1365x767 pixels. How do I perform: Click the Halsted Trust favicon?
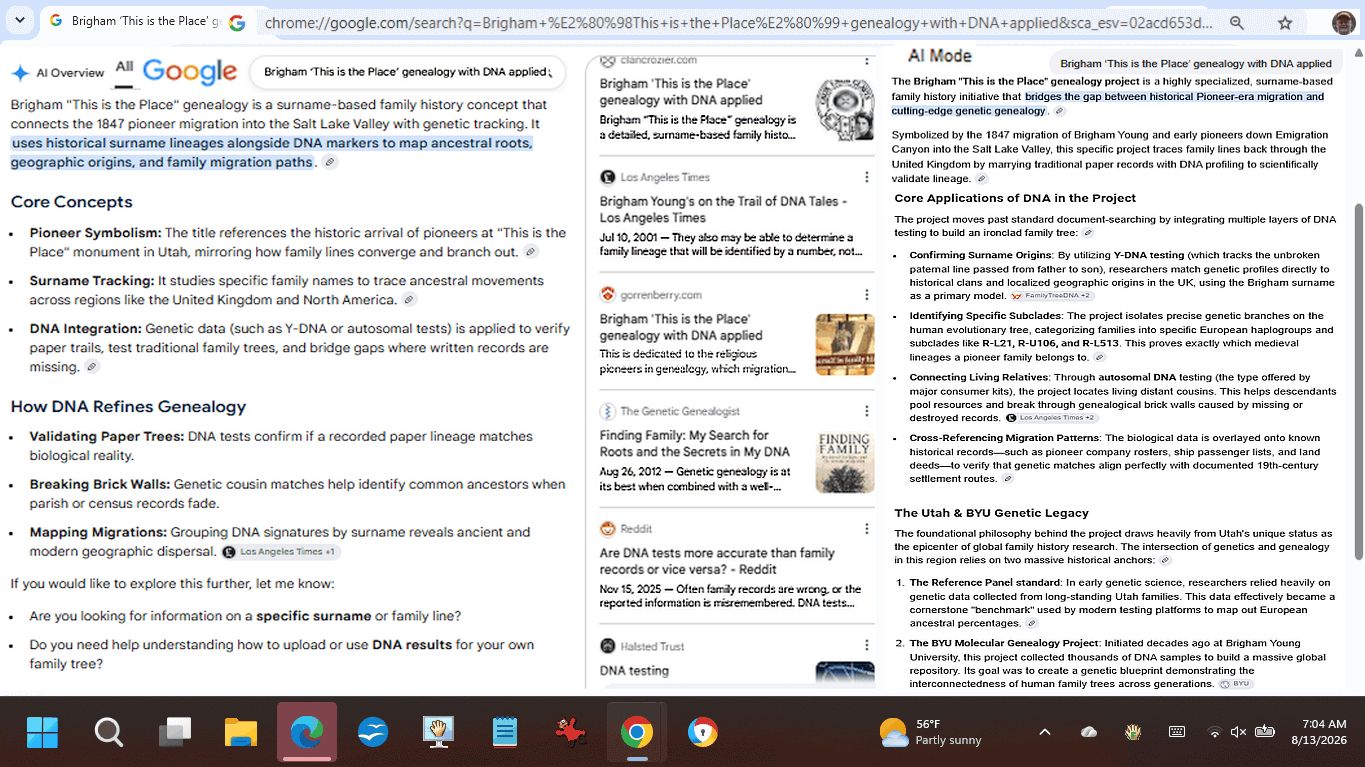[608, 646]
